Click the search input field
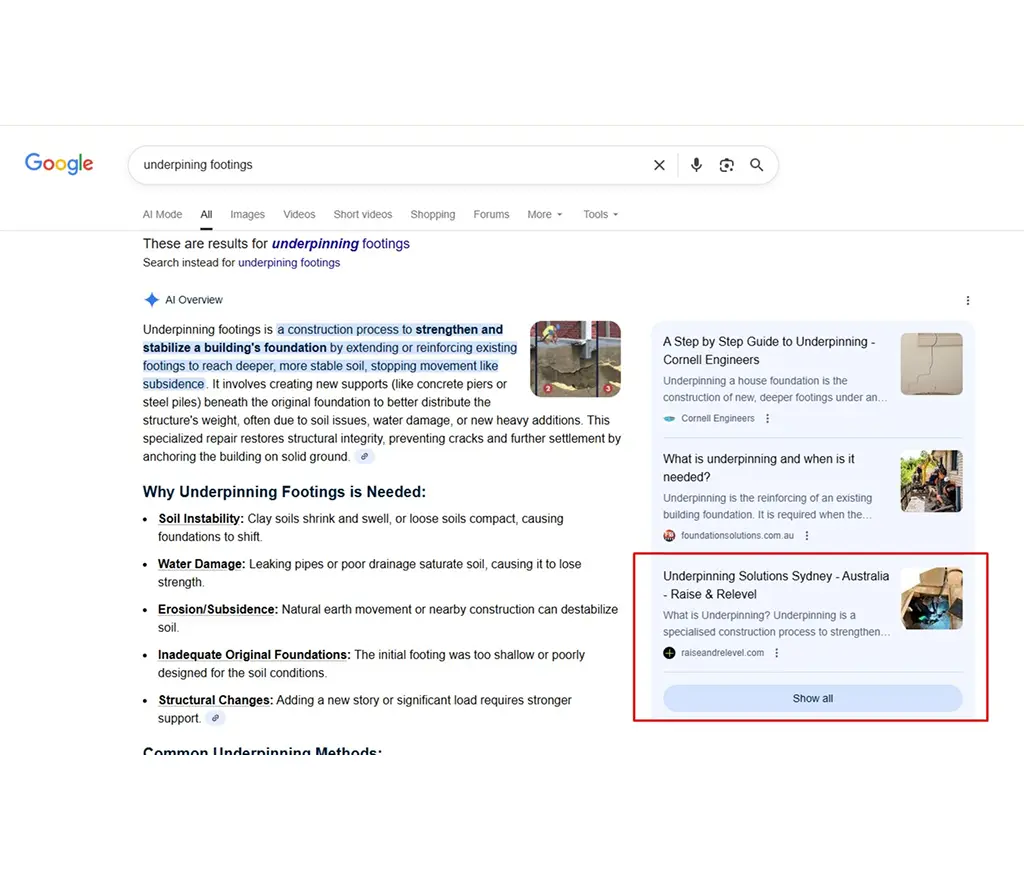 (390, 165)
